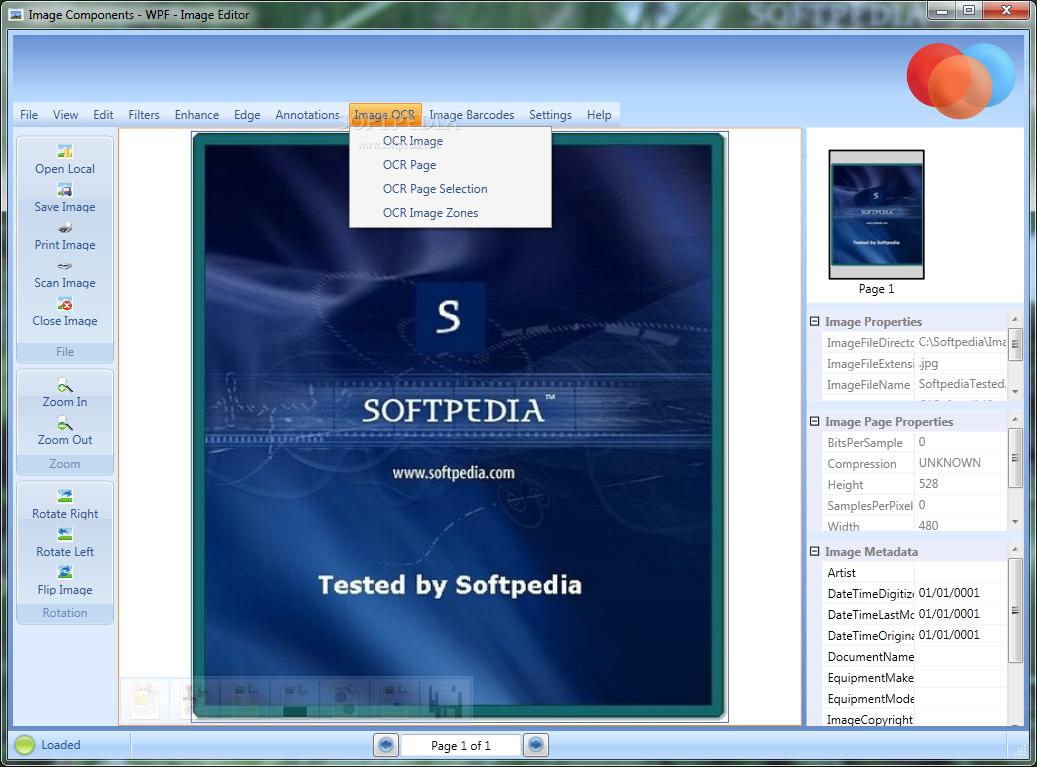Click Image Metadata scrollbar thumb

point(1015,610)
